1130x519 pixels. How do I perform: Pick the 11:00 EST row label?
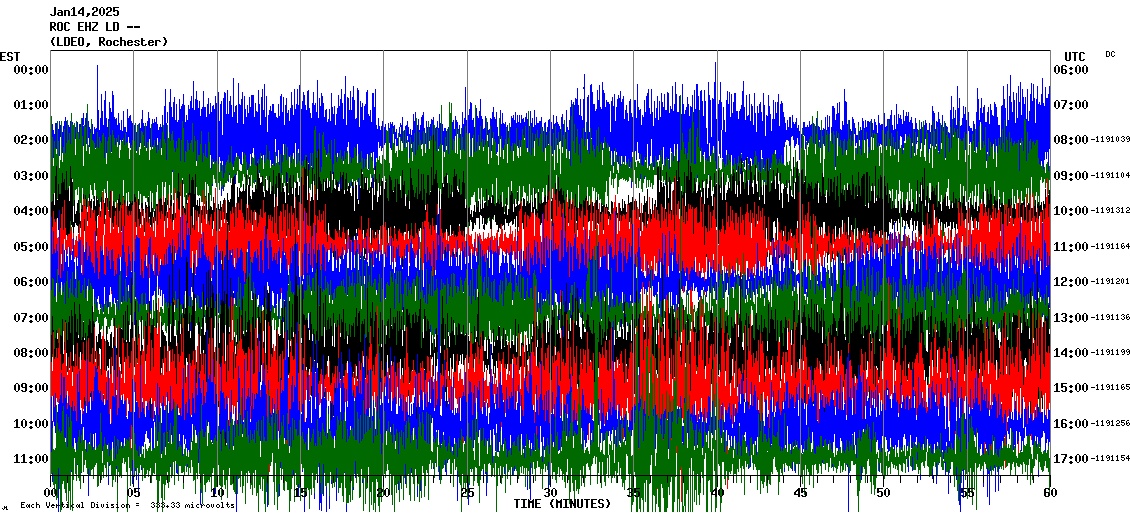(31, 459)
